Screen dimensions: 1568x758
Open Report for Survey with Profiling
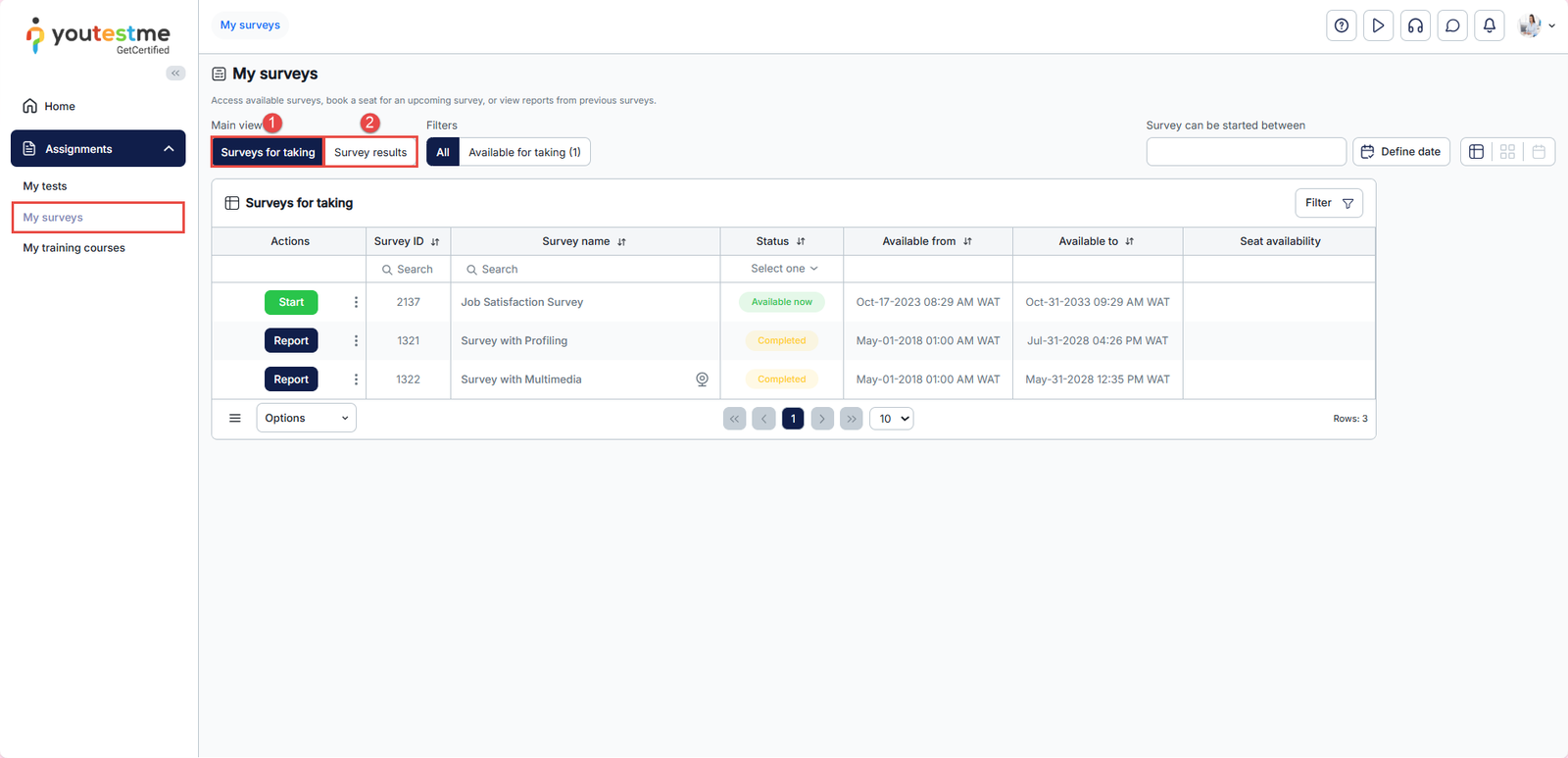coord(291,341)
